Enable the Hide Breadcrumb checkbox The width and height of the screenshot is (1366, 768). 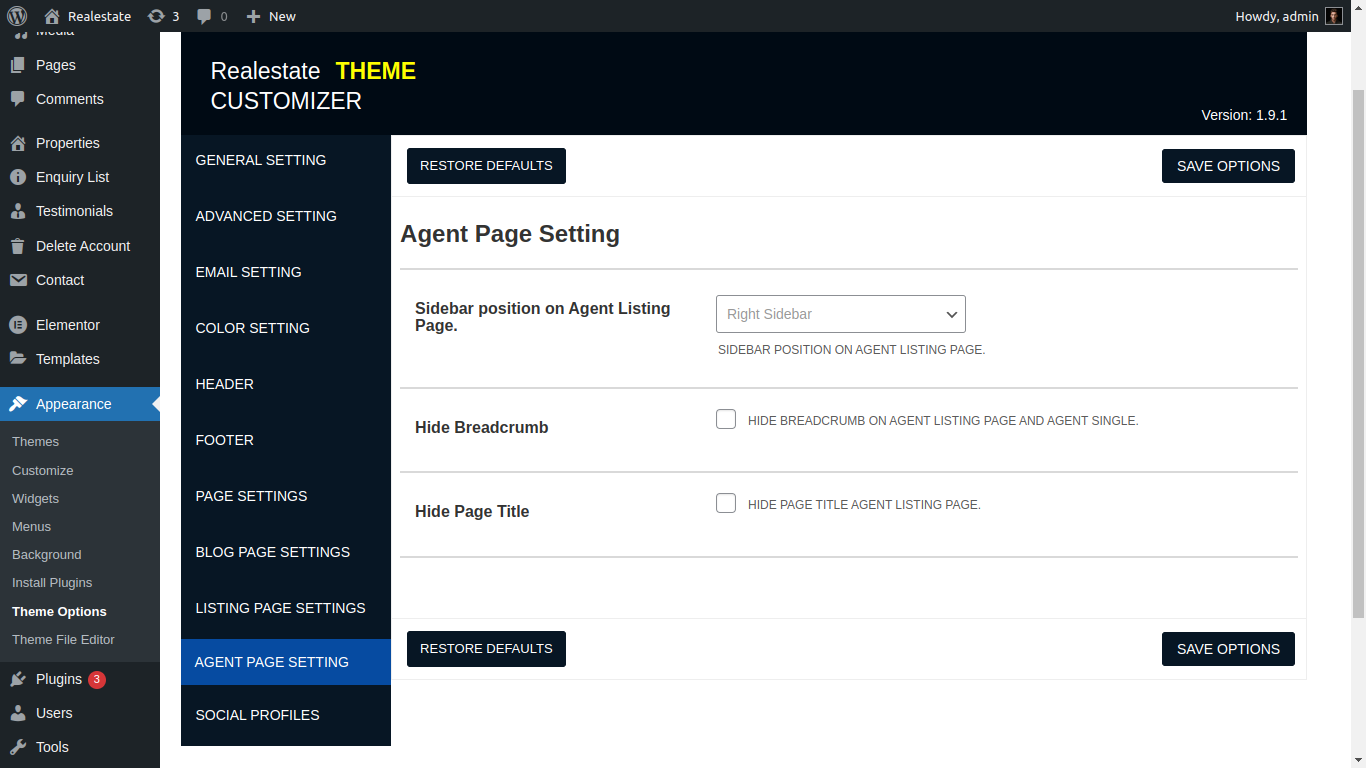(726, 420)
